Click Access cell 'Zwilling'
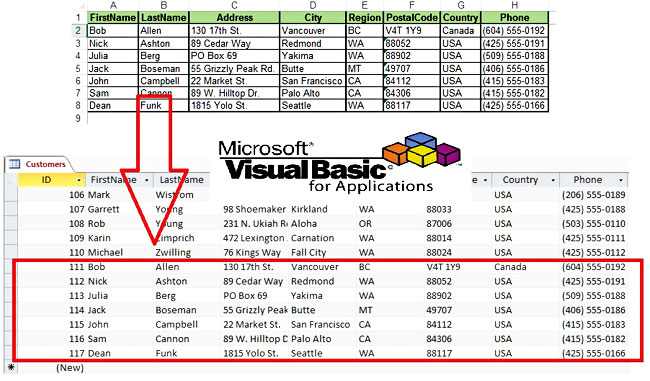Viewport: 650px width, 381px height. pos(173,253)
